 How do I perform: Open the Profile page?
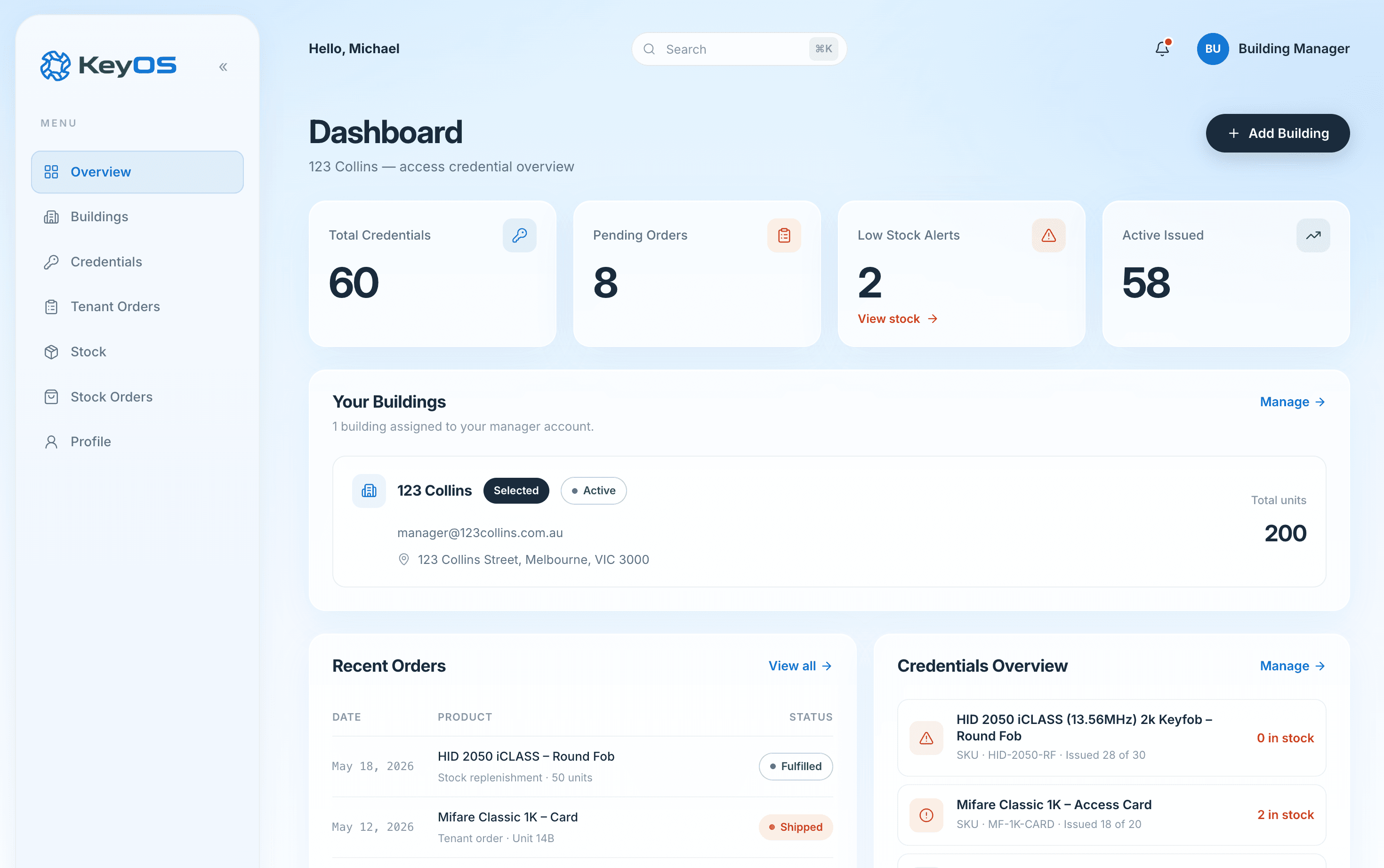click(x=137, y=442)
